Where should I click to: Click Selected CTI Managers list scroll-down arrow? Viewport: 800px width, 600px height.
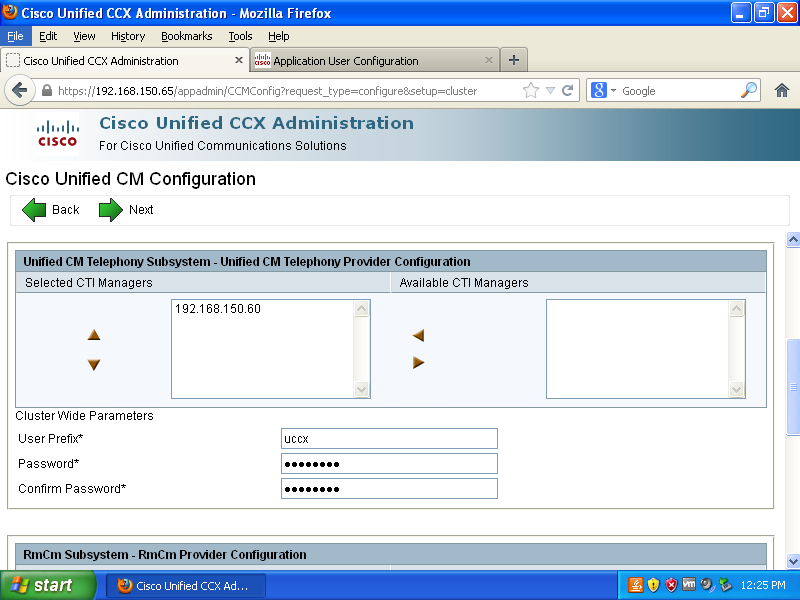361,389
